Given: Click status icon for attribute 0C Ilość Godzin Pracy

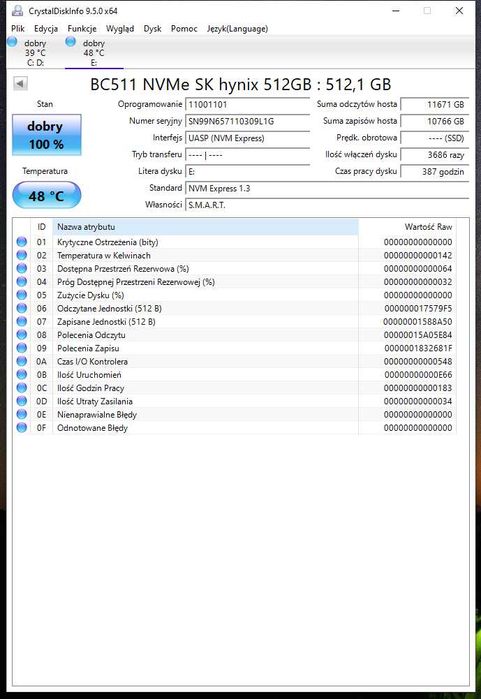Looking at the screenshot, I should (21, 388).
